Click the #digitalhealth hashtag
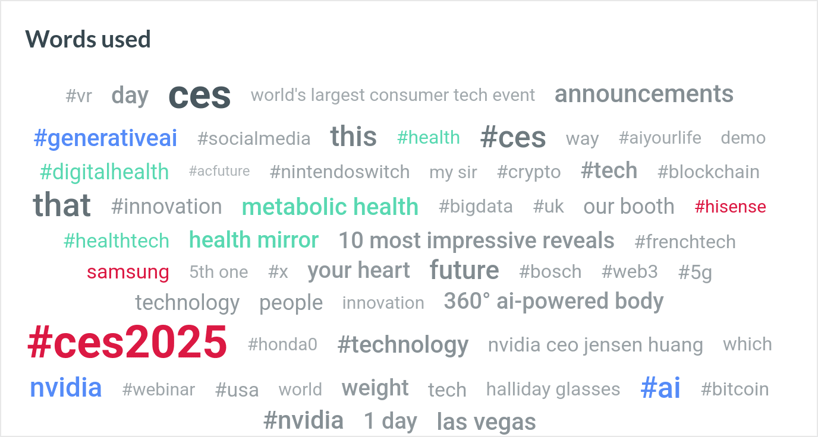This screenshot has width=818, height=437. (104, 172)
